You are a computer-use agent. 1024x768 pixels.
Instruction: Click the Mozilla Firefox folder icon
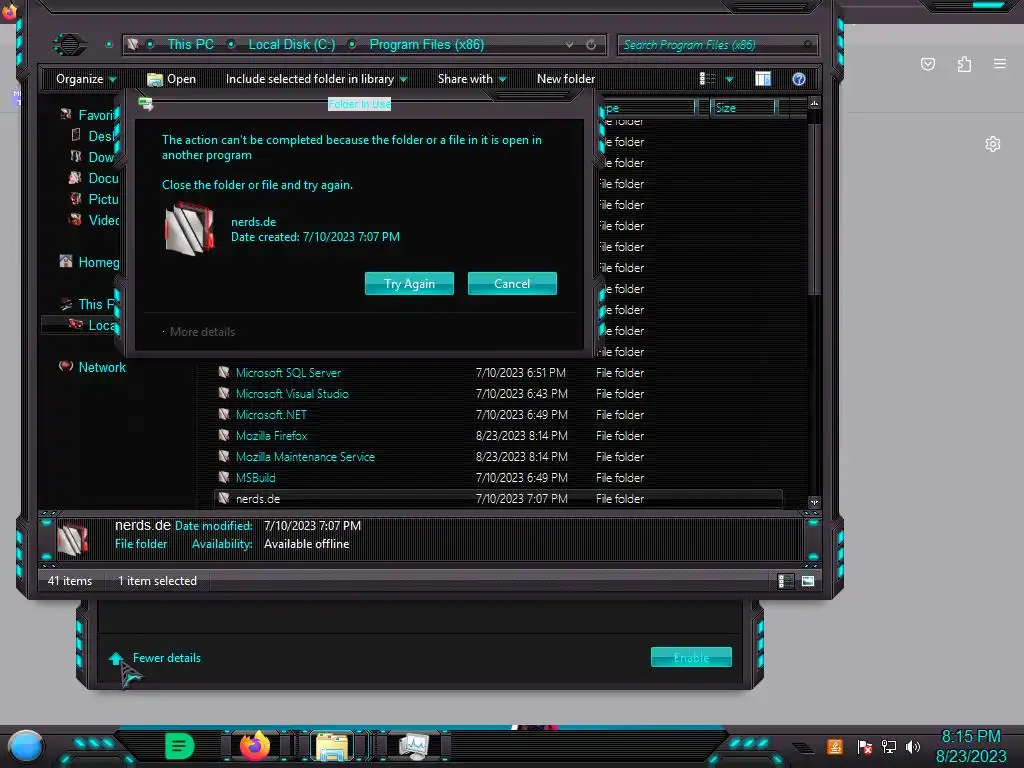click(224, 436)
